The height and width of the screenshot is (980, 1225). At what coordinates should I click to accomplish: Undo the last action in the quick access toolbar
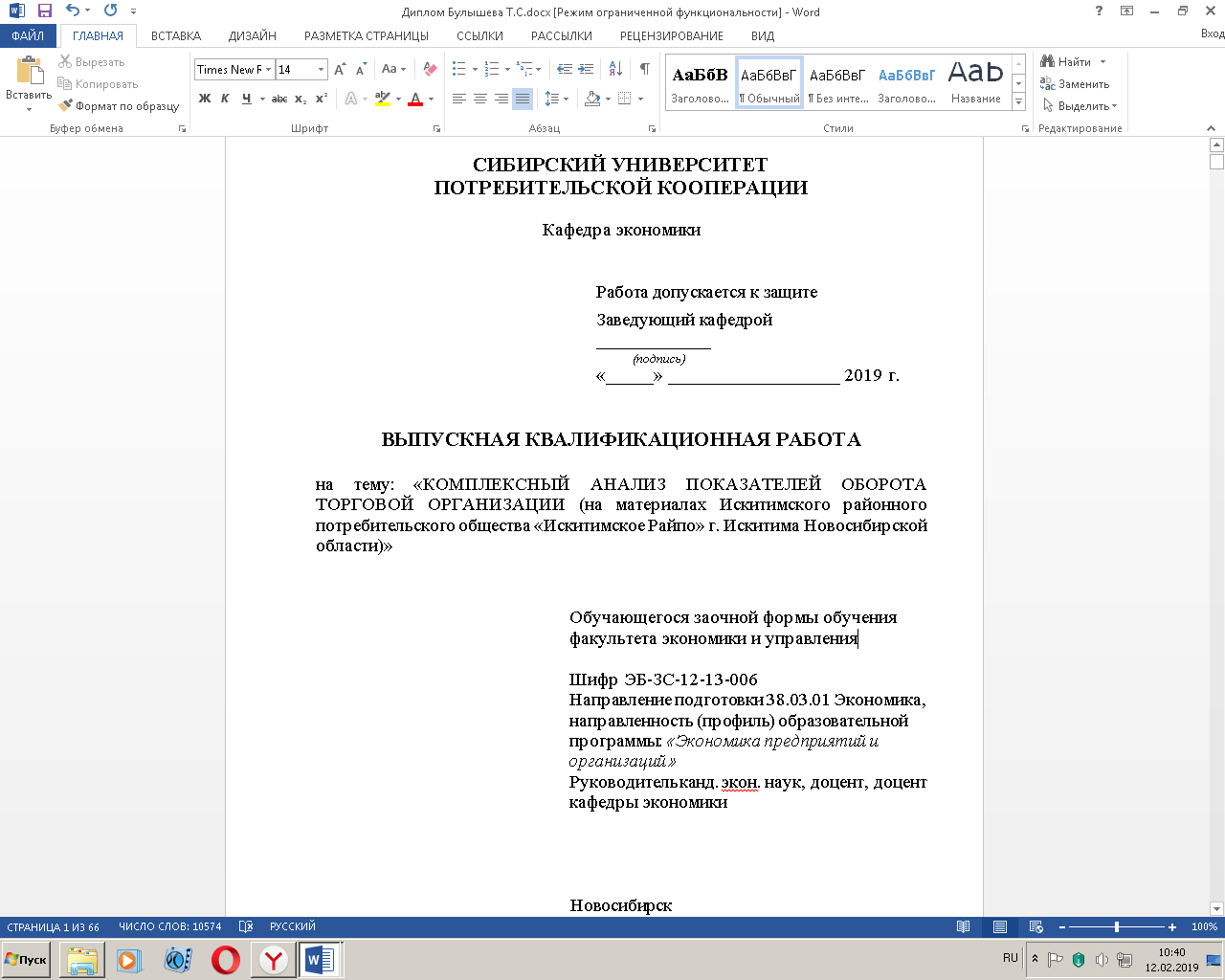coord(73,11)
